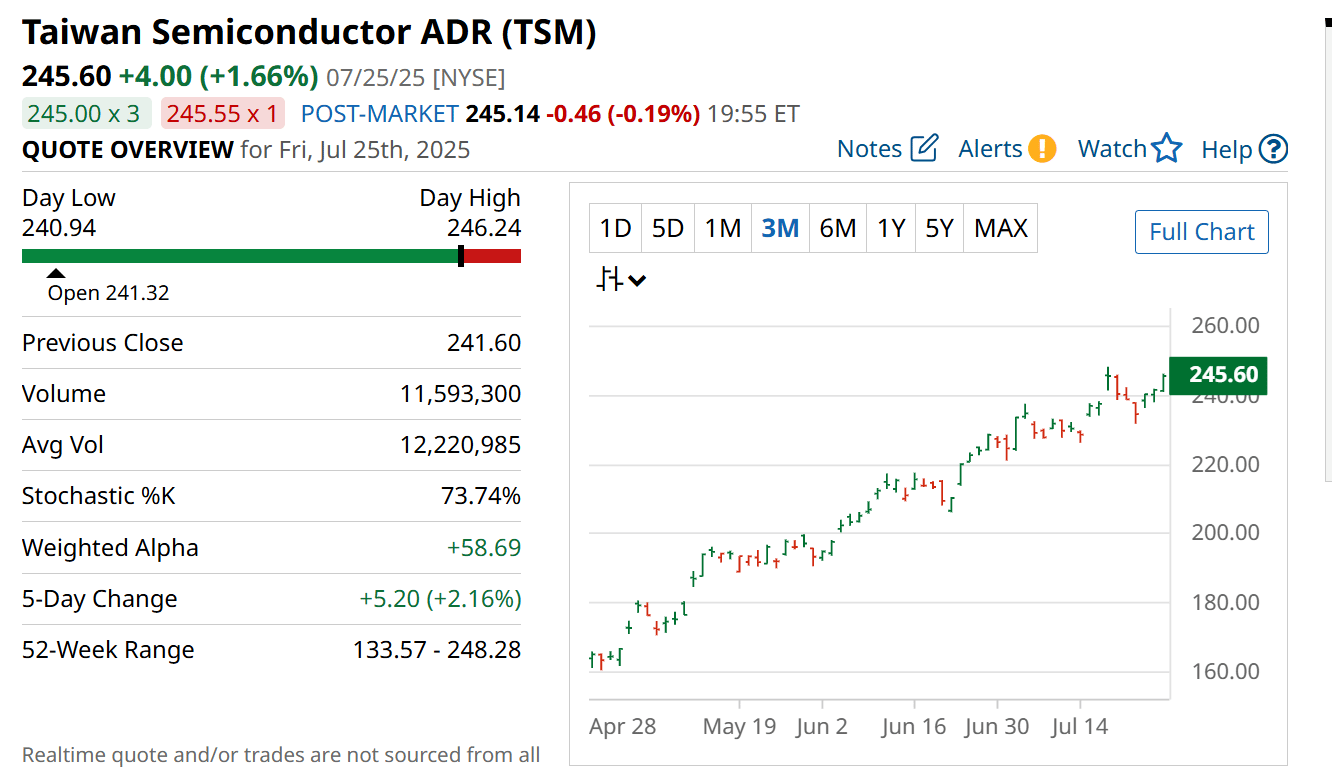This screenshot has width=1332, height=776.
Task: Select the 1Y chart period
Action: coord(891,229)
